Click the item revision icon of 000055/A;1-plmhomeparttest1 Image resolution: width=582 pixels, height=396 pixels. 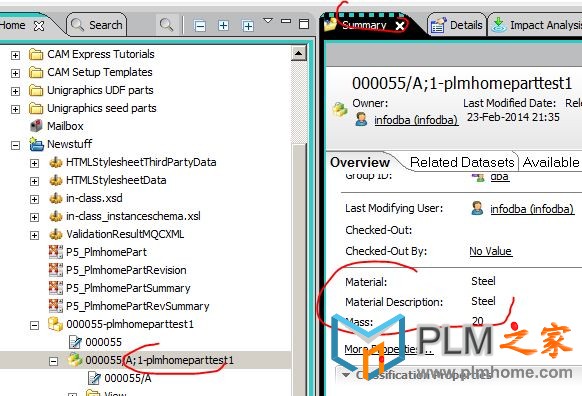coord(75,360)
